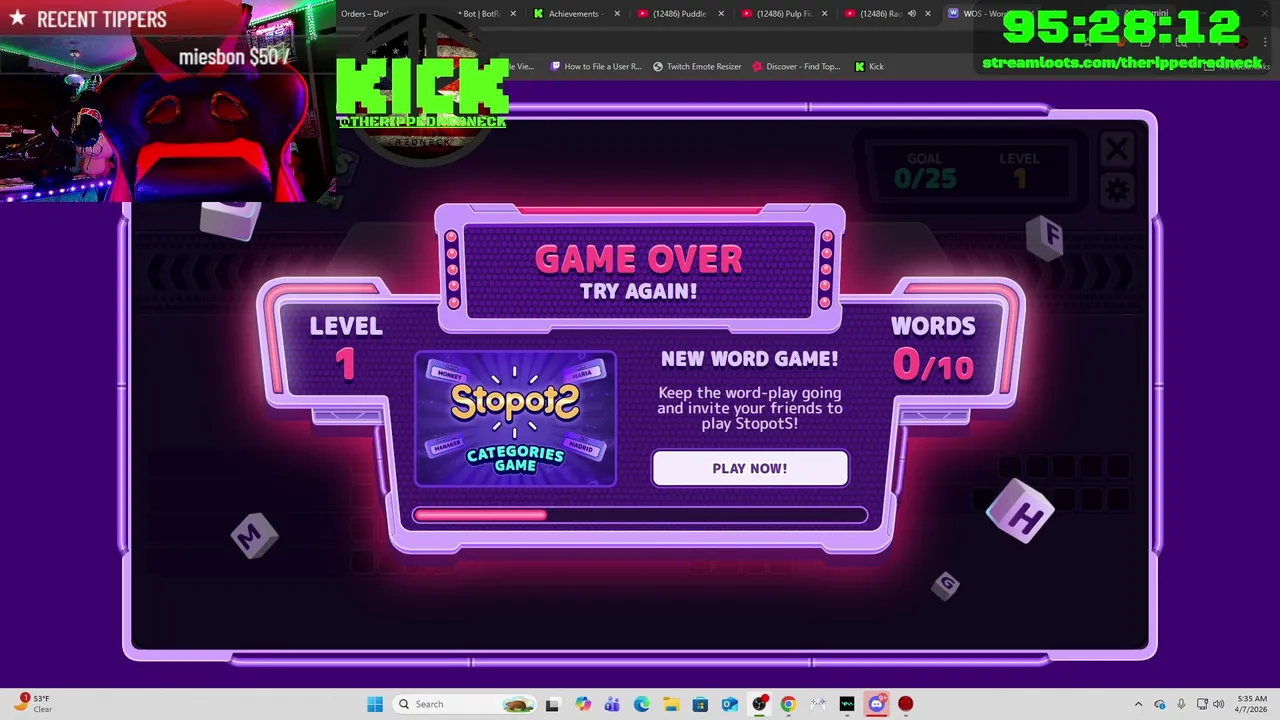
Task: Open Microsoft Edge from the taskbar
Action: [641, 704]
